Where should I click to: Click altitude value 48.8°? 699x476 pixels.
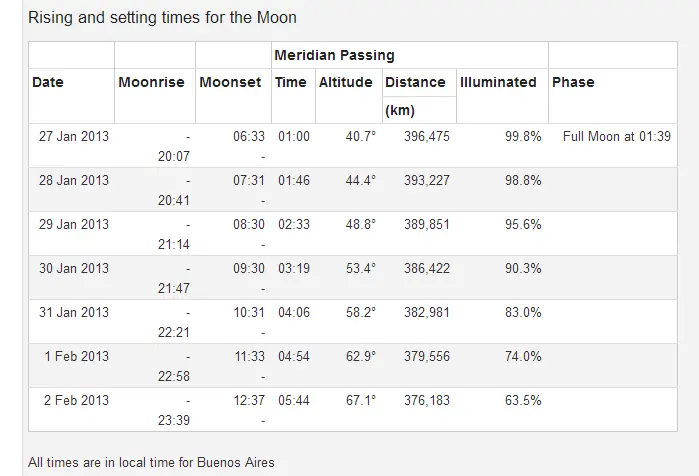pos(361,225)
